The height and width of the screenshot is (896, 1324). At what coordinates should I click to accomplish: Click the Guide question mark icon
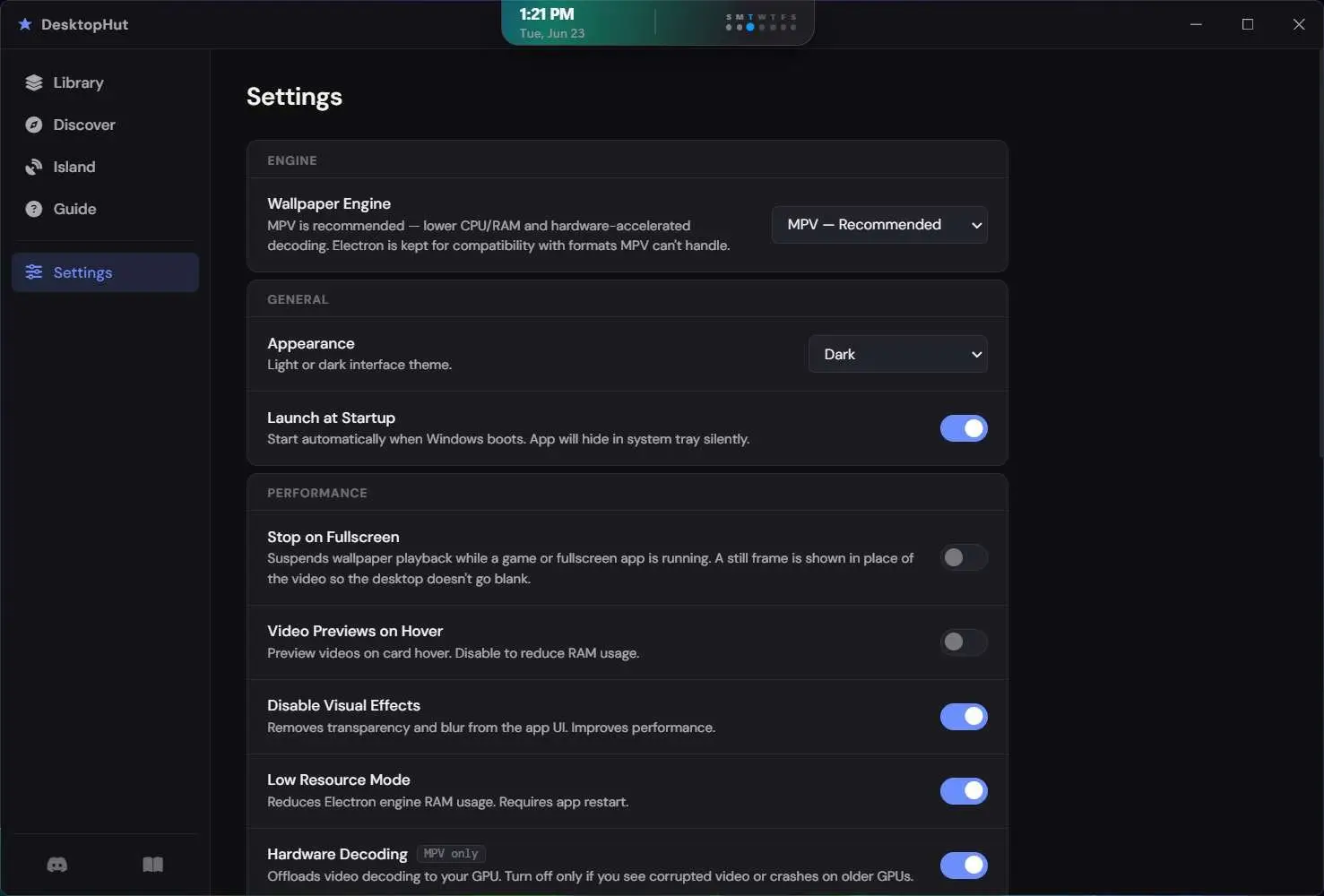tap(34, 209)
